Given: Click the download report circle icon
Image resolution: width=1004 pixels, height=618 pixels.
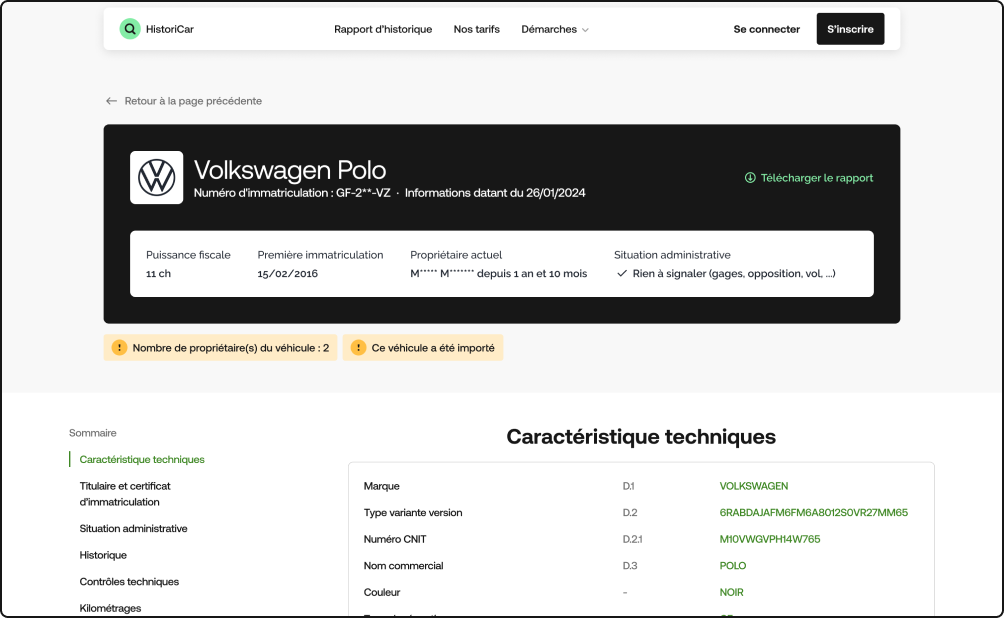Looking at the screenshot, I should [x=750, y=178].
